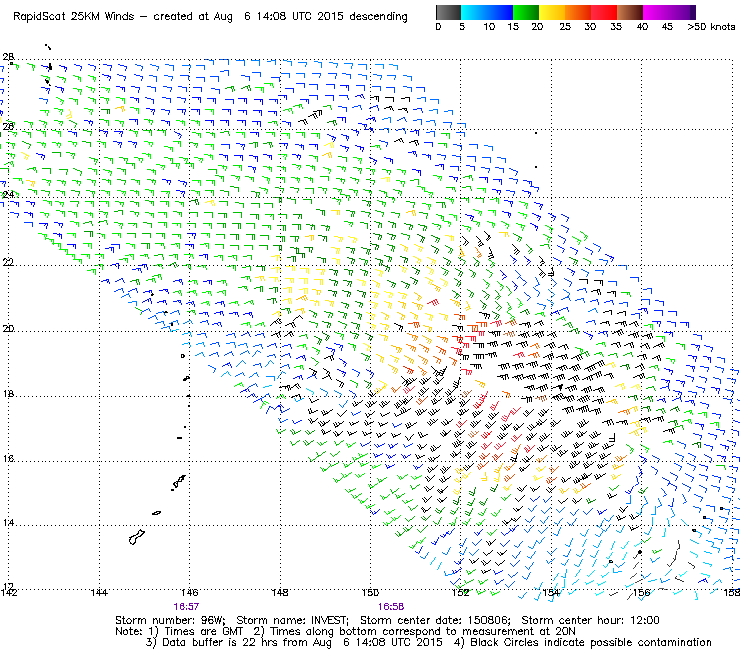Click the legend tick label 35
The image size is (740, 650).
616,27
